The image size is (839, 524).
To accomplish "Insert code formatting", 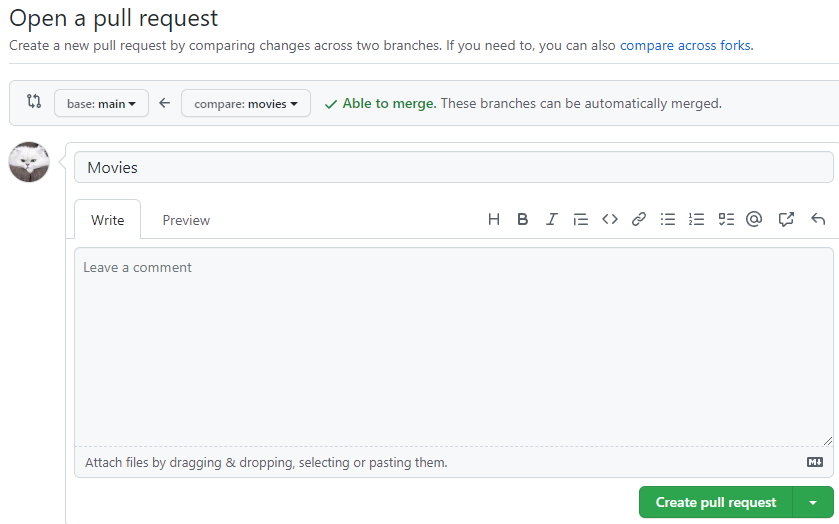I will pos(609,219).
